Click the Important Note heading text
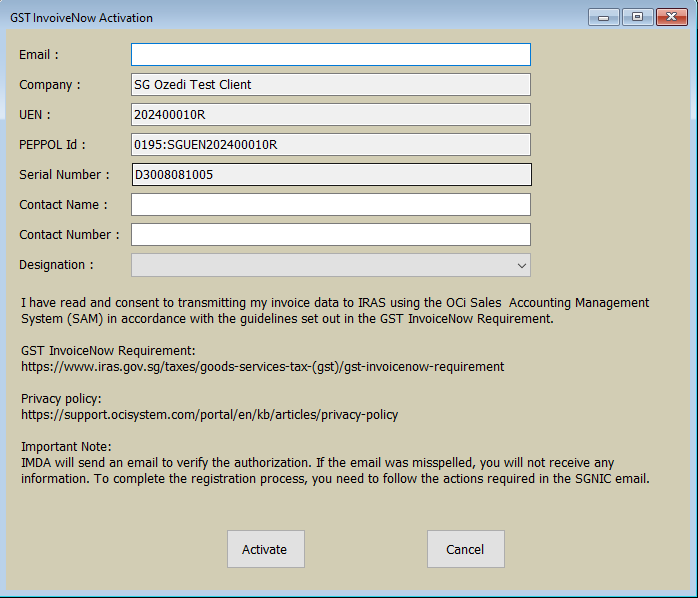The image size is (698, 598). 66,446
